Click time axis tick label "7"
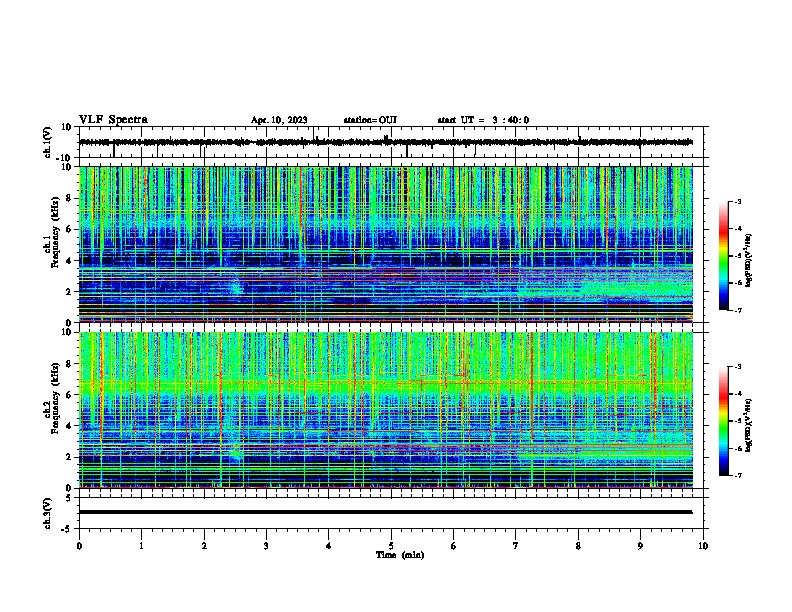 click(x=516, y=546)
